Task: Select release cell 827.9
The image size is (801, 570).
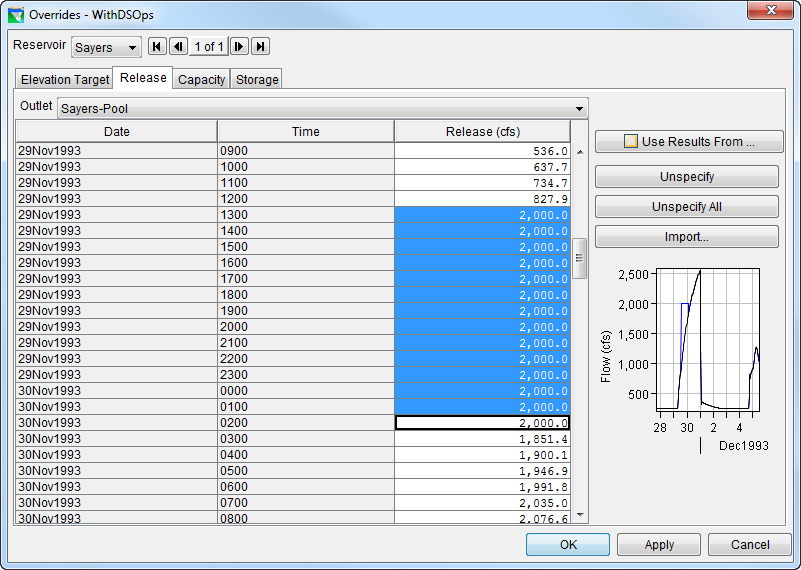Action: [x=482, y=199]
